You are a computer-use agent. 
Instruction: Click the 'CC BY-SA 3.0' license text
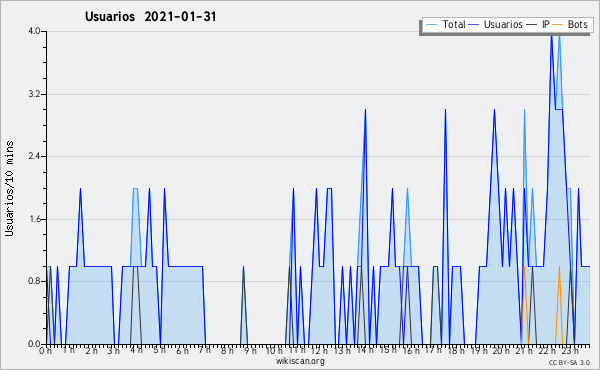pos(569,362)
